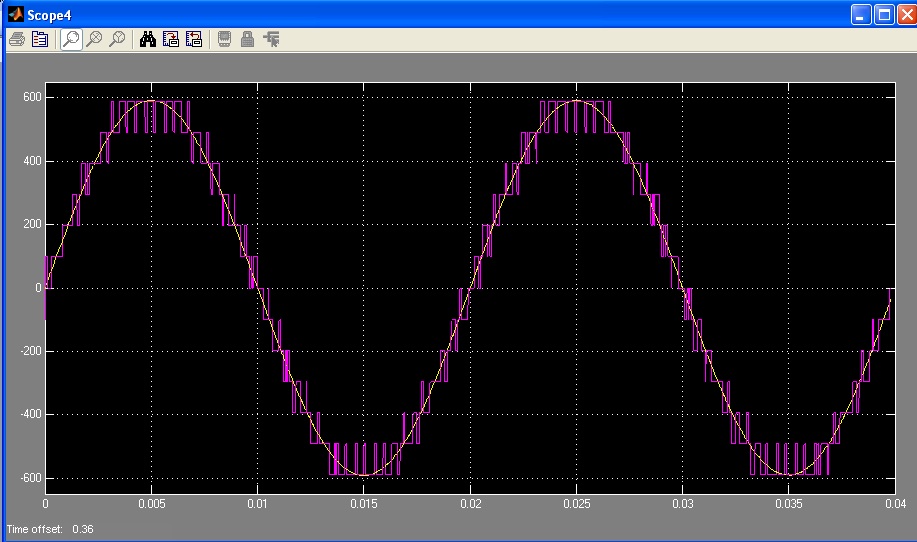917x542 pixels.
Task: Click the 600 y-axis tick label
Action: click(33, 97)
